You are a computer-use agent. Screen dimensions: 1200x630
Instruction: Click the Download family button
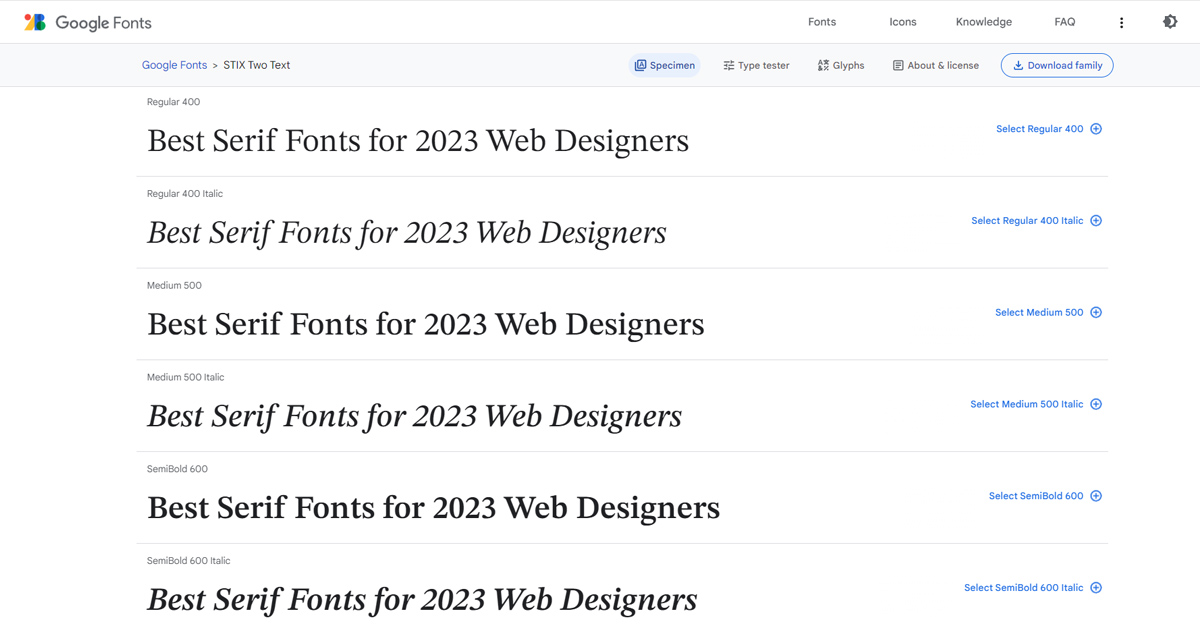(1057, 65)
